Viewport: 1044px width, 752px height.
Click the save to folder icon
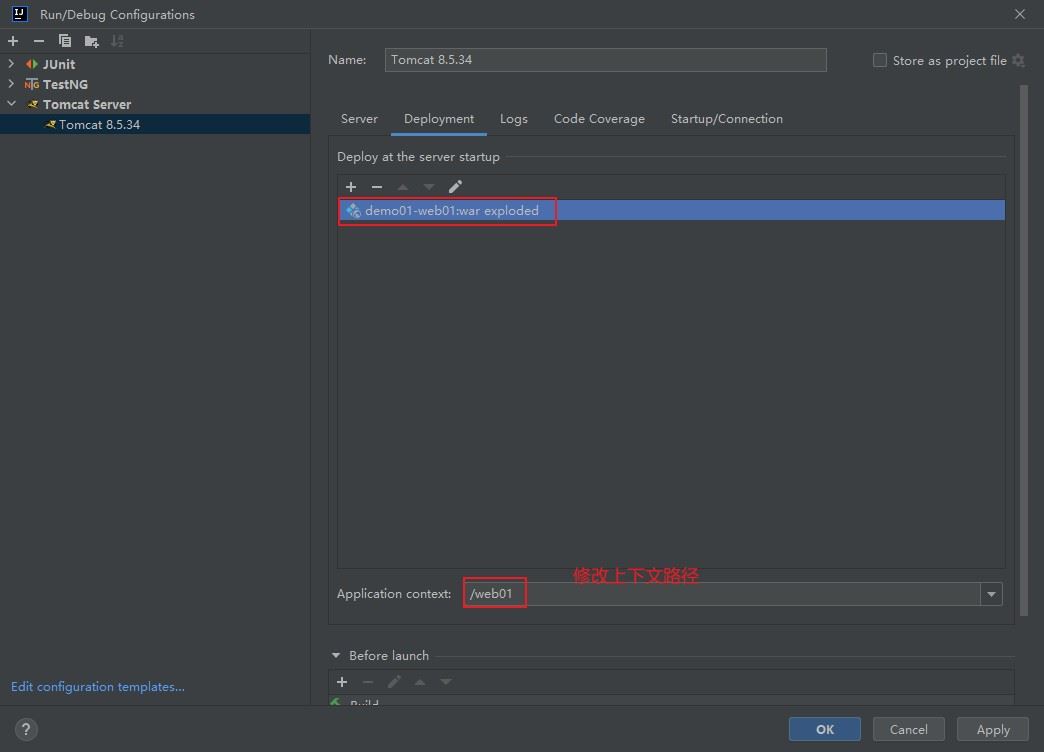click(x=91, y=41)
